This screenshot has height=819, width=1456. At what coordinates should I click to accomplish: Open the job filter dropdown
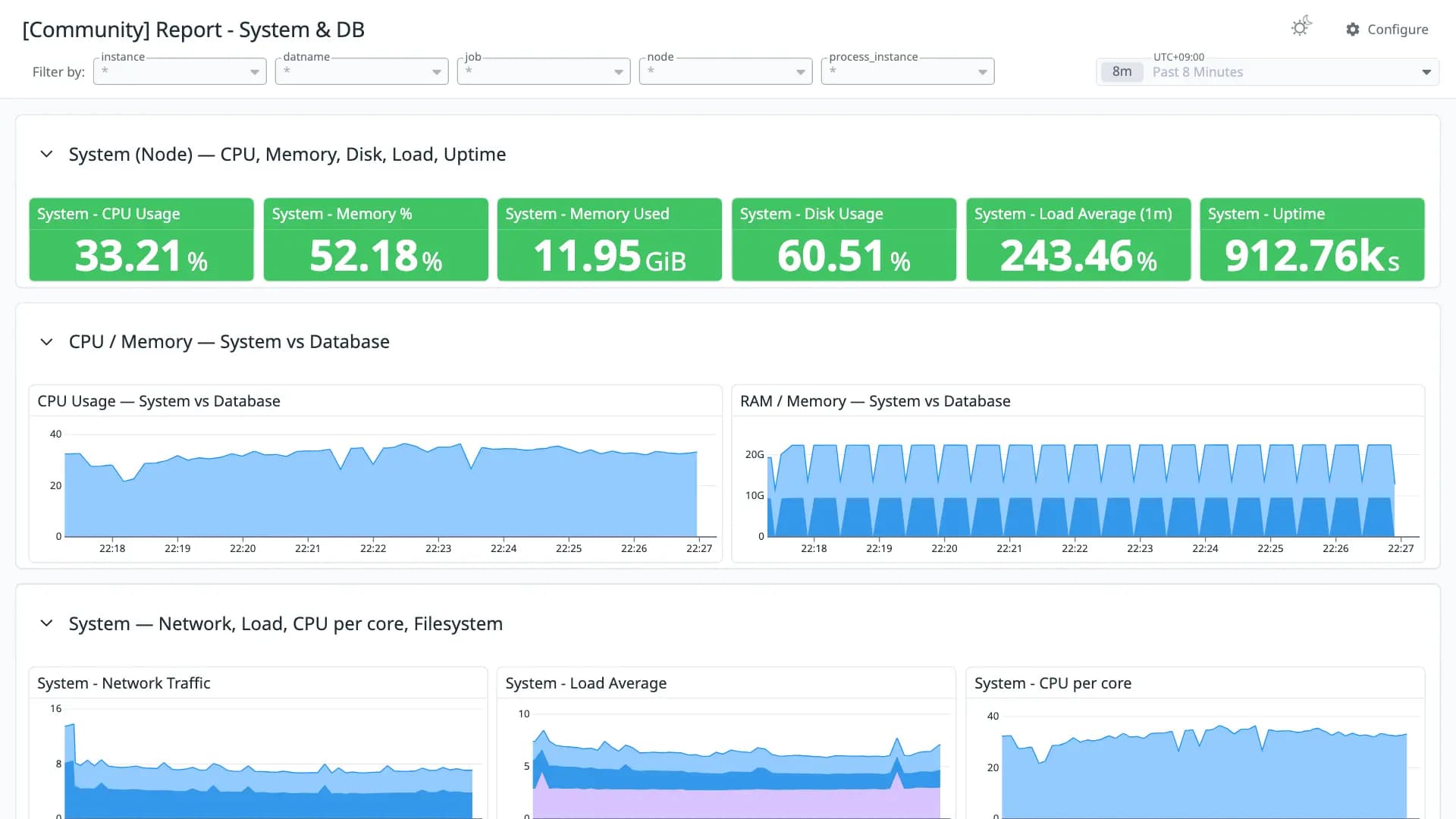(544, 71)
